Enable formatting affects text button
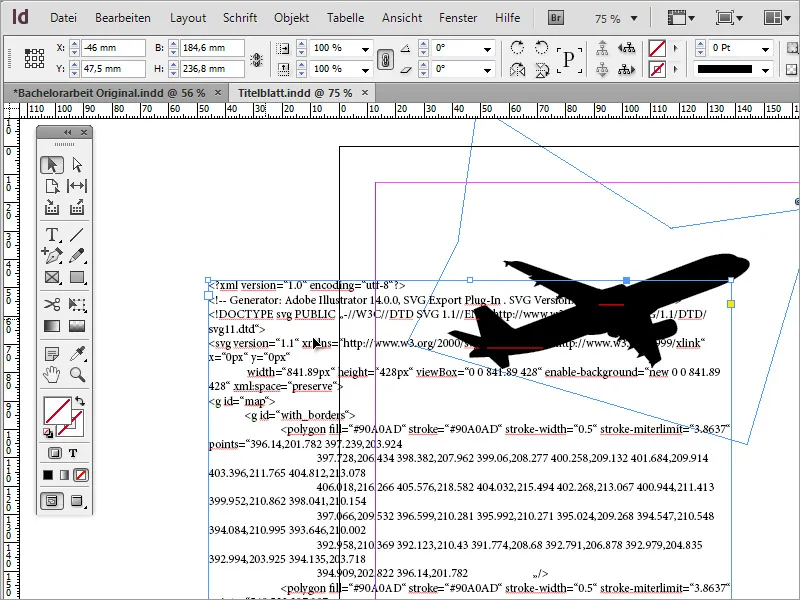 pos(73,453)
